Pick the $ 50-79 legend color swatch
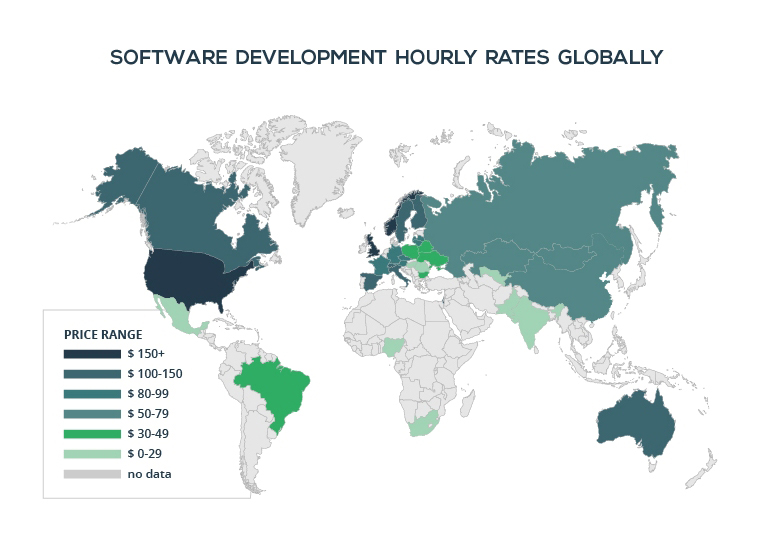Screen dimensions: 774x541 pos(91,414)
